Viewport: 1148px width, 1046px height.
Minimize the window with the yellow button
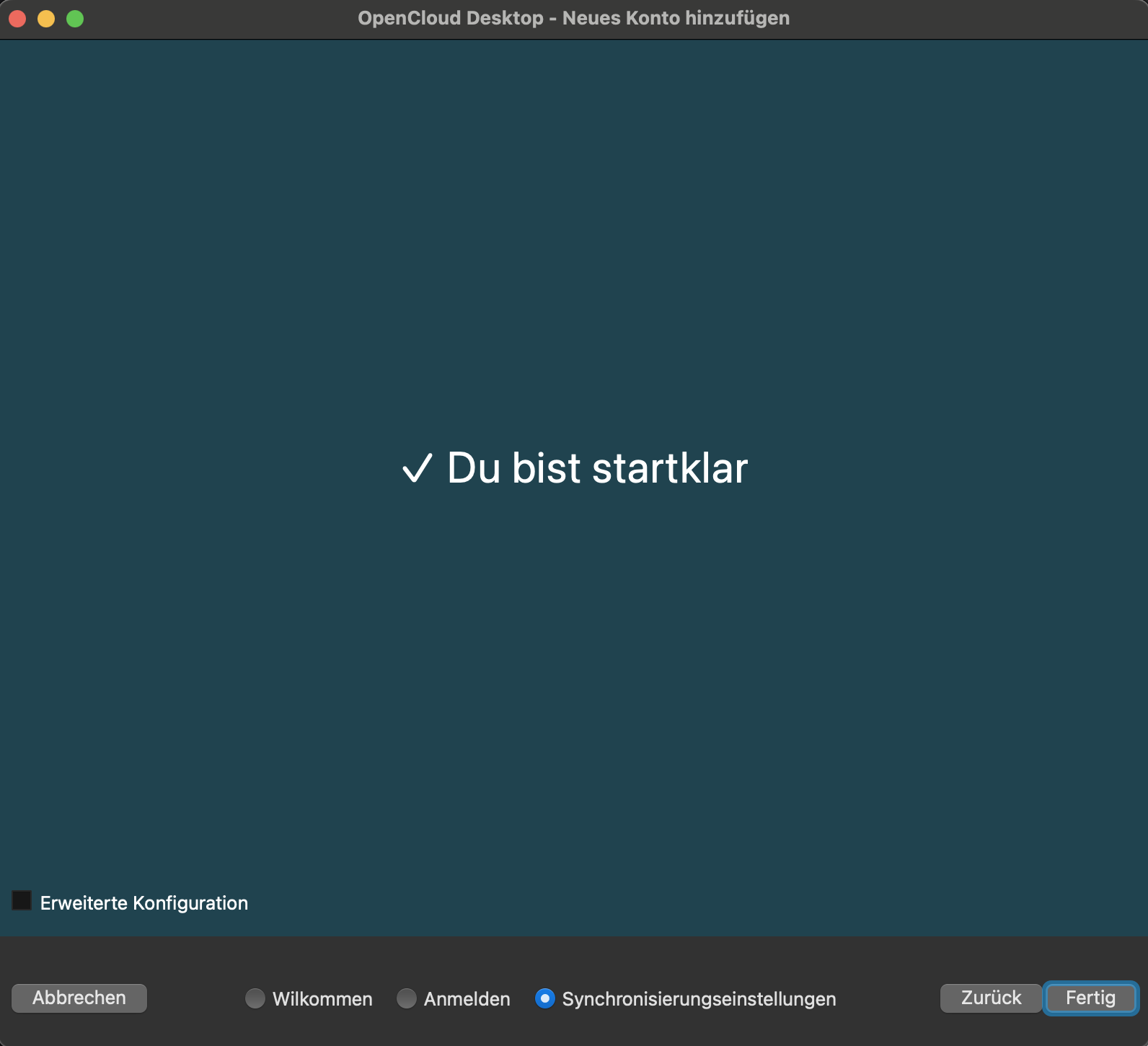(46, 19)
